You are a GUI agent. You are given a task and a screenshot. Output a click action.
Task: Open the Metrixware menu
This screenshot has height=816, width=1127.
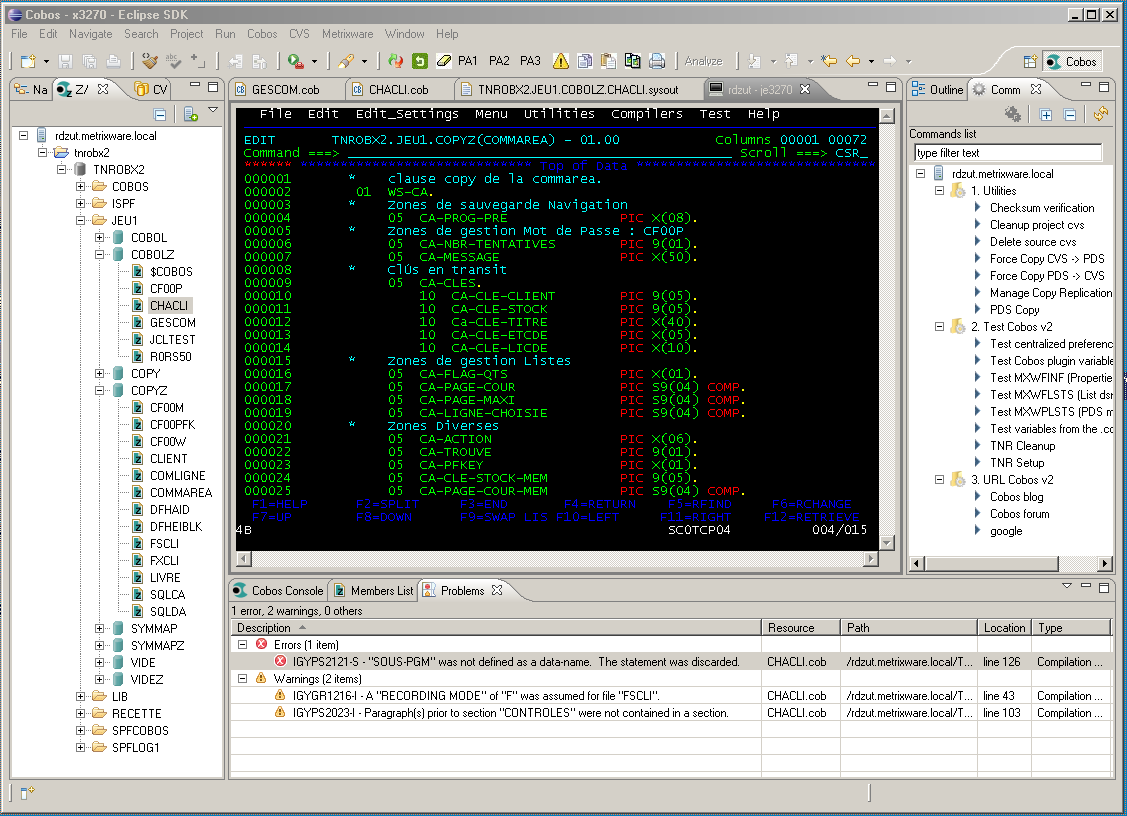point(347,34)
